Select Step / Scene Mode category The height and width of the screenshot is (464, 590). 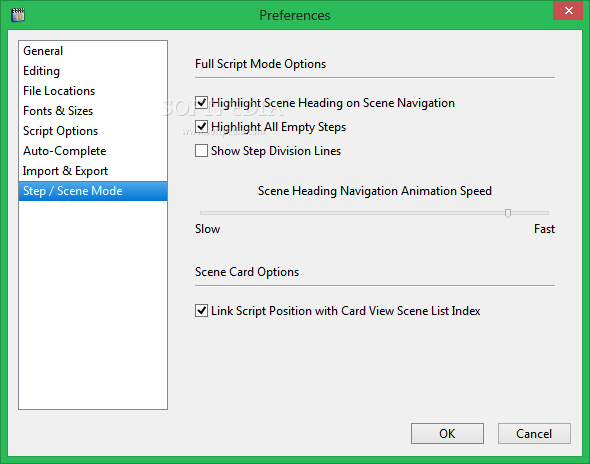(x=93, y=191)
